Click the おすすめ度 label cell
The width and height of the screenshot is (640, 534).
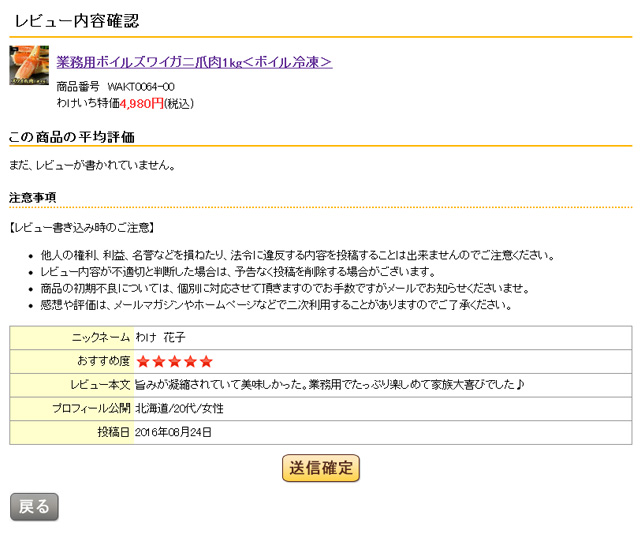pyautogui.click(x=72, y=361)
